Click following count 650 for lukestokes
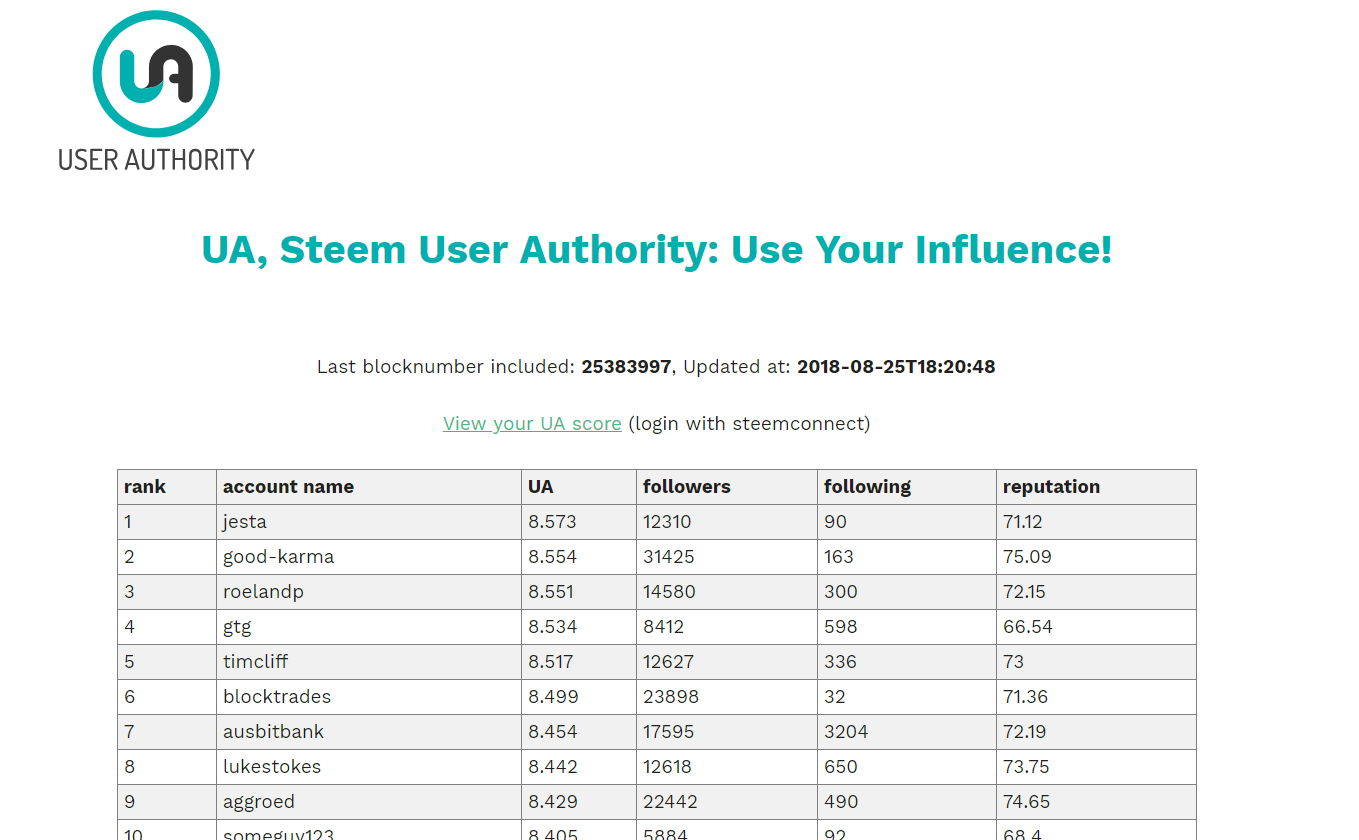Image resolution: width=1359 pixels, height=840 pixels. coord(841,767)
